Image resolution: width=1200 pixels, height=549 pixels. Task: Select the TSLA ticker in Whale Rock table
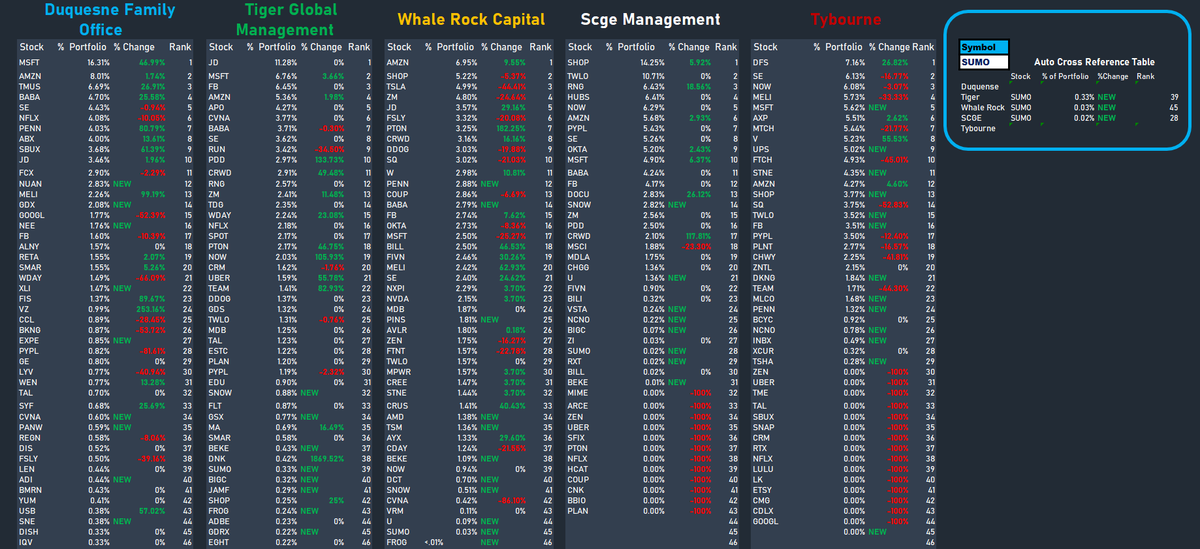click(x=397, y=89)
